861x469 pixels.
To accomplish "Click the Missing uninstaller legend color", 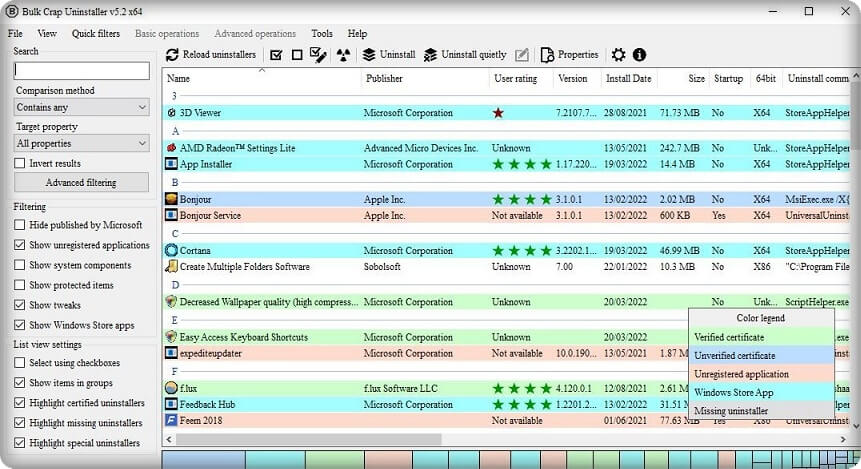I will 761,410.
